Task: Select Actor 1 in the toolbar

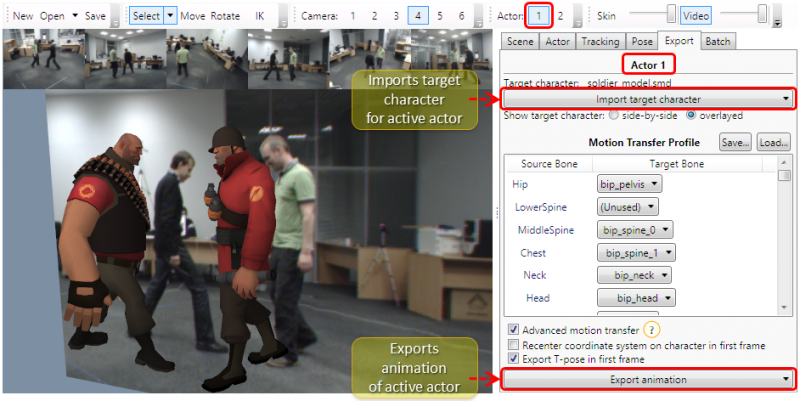Action: 539,16
